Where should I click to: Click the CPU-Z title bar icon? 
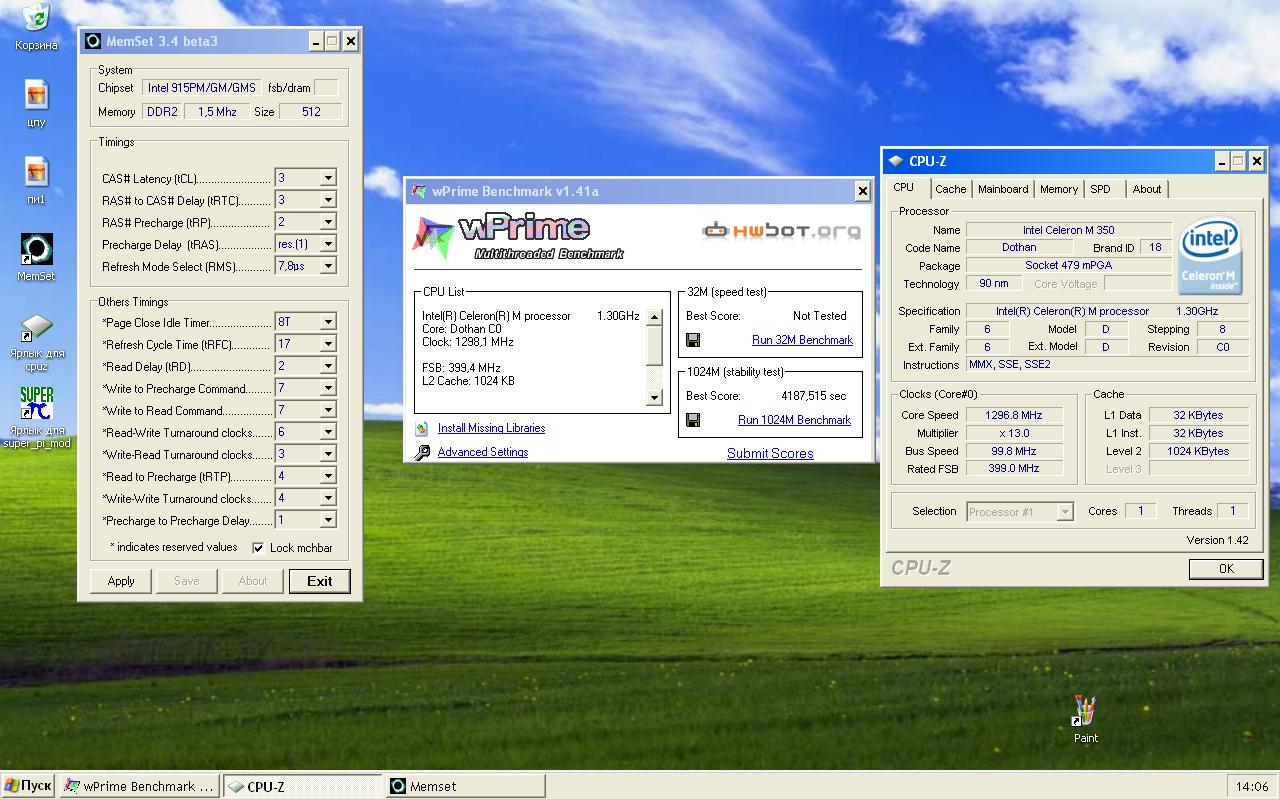[896, 161]
